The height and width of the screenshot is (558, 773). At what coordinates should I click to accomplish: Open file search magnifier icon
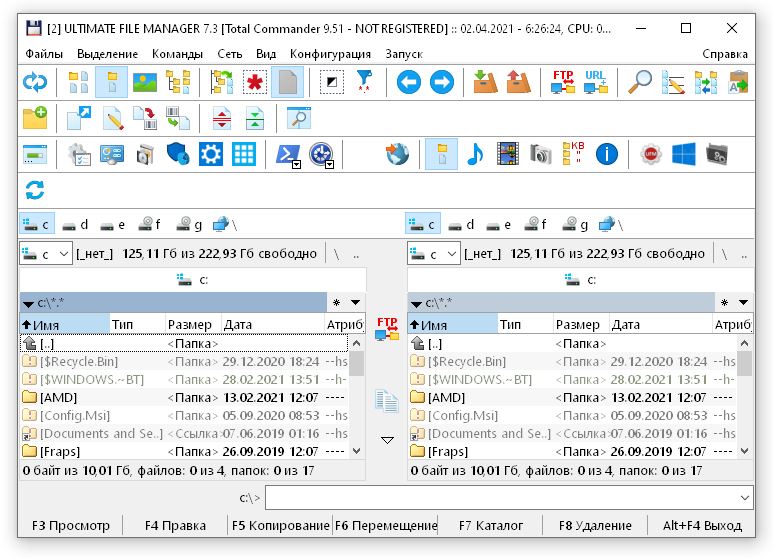(x=640, y=82)
